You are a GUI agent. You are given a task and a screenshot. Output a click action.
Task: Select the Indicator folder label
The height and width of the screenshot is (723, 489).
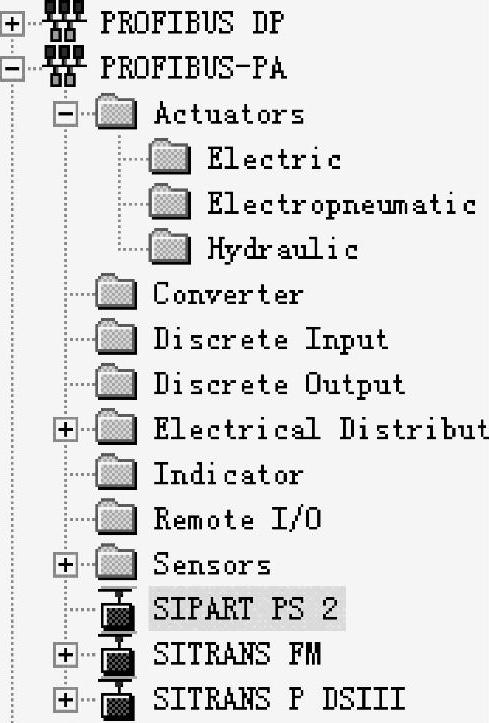tap(228, 474)
